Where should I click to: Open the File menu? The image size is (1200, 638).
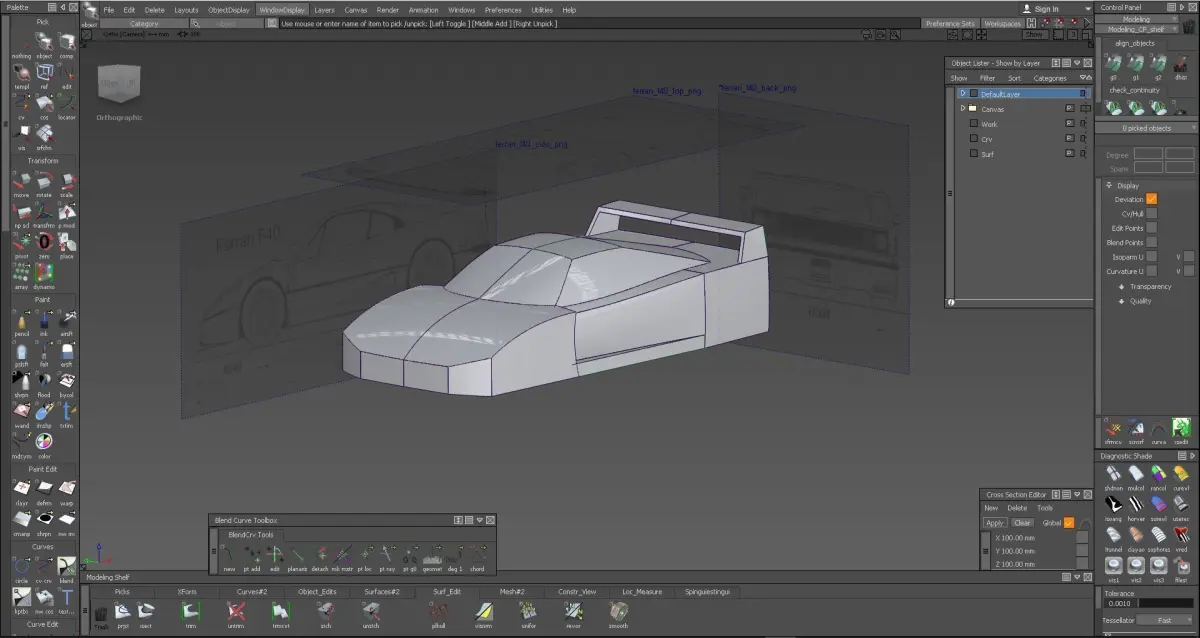pyautogui.click(x=109, y=10)
